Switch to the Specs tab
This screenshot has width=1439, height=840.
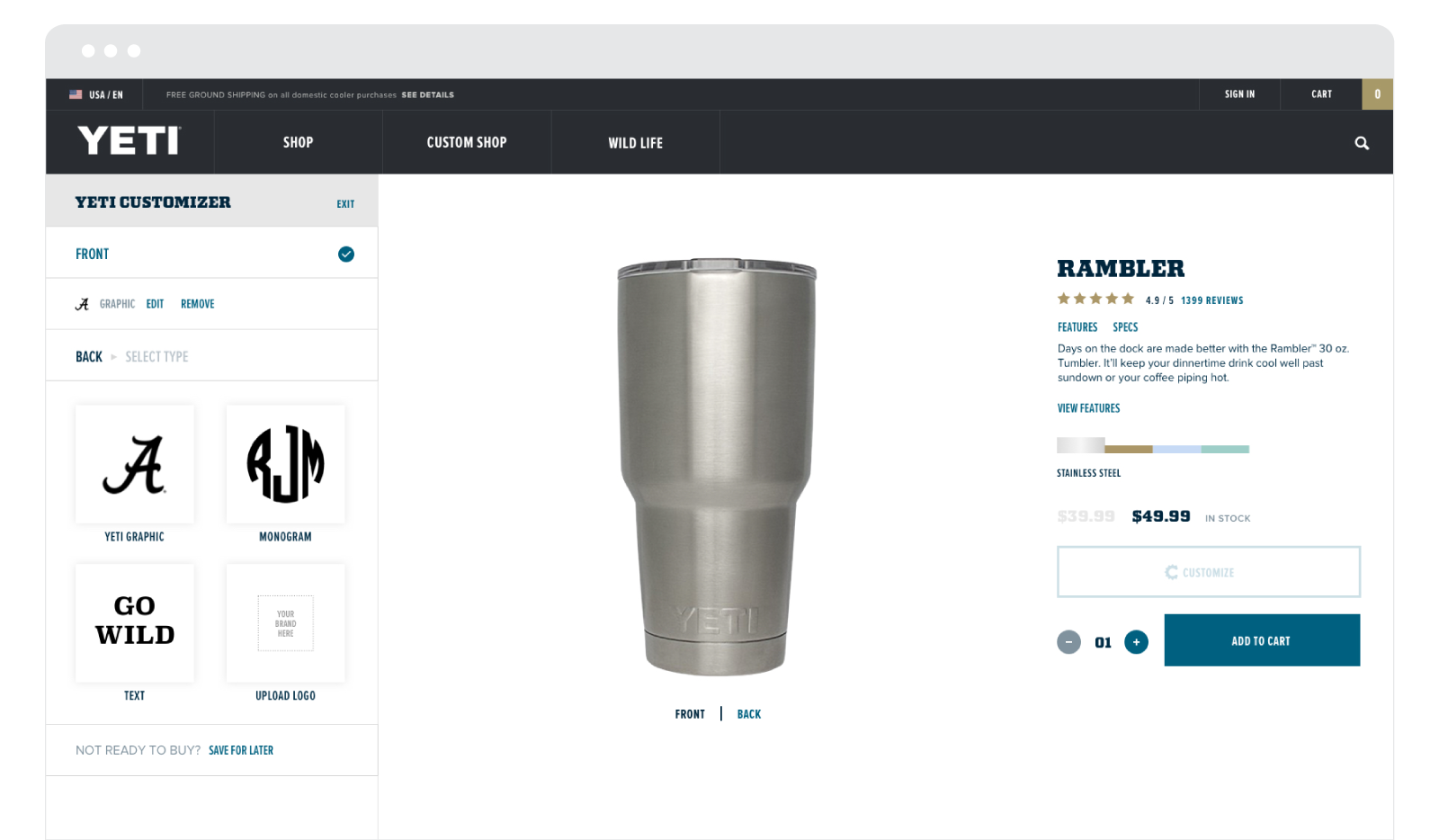1125,327
